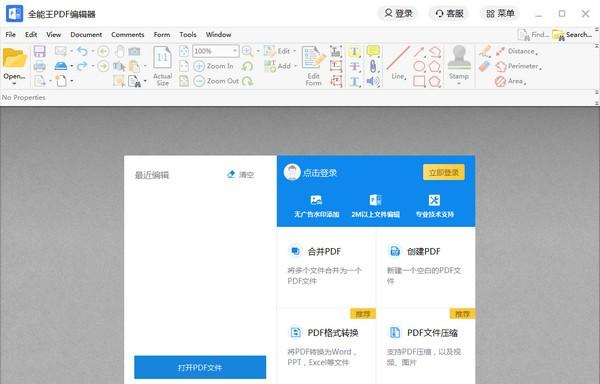Open the 100% zoom level dropdown
This screenshot has height=384, width=600.
pyautogui.click(x=234, y=51)
